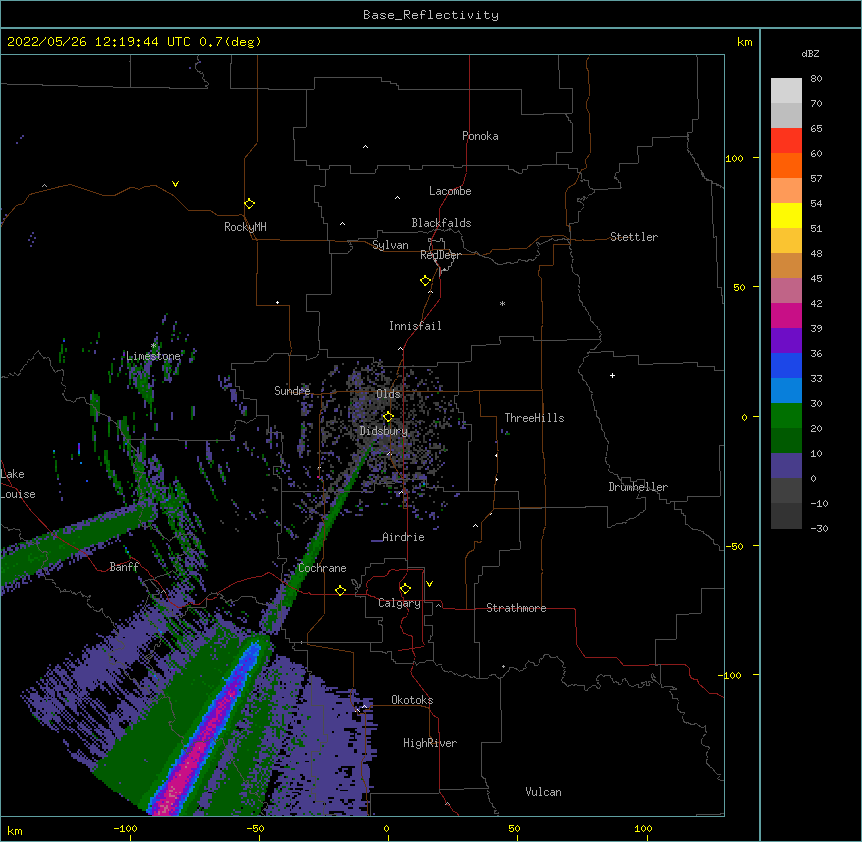Select the purple 10 dBZ legend swatch
This screenshot has height=842, width=862.
coord(786,466)
